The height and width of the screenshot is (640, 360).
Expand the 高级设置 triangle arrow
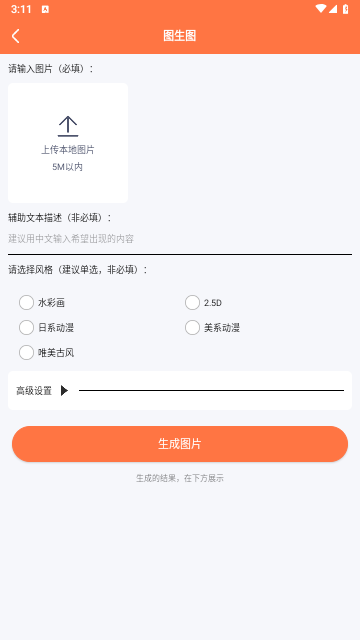[64, 391]
